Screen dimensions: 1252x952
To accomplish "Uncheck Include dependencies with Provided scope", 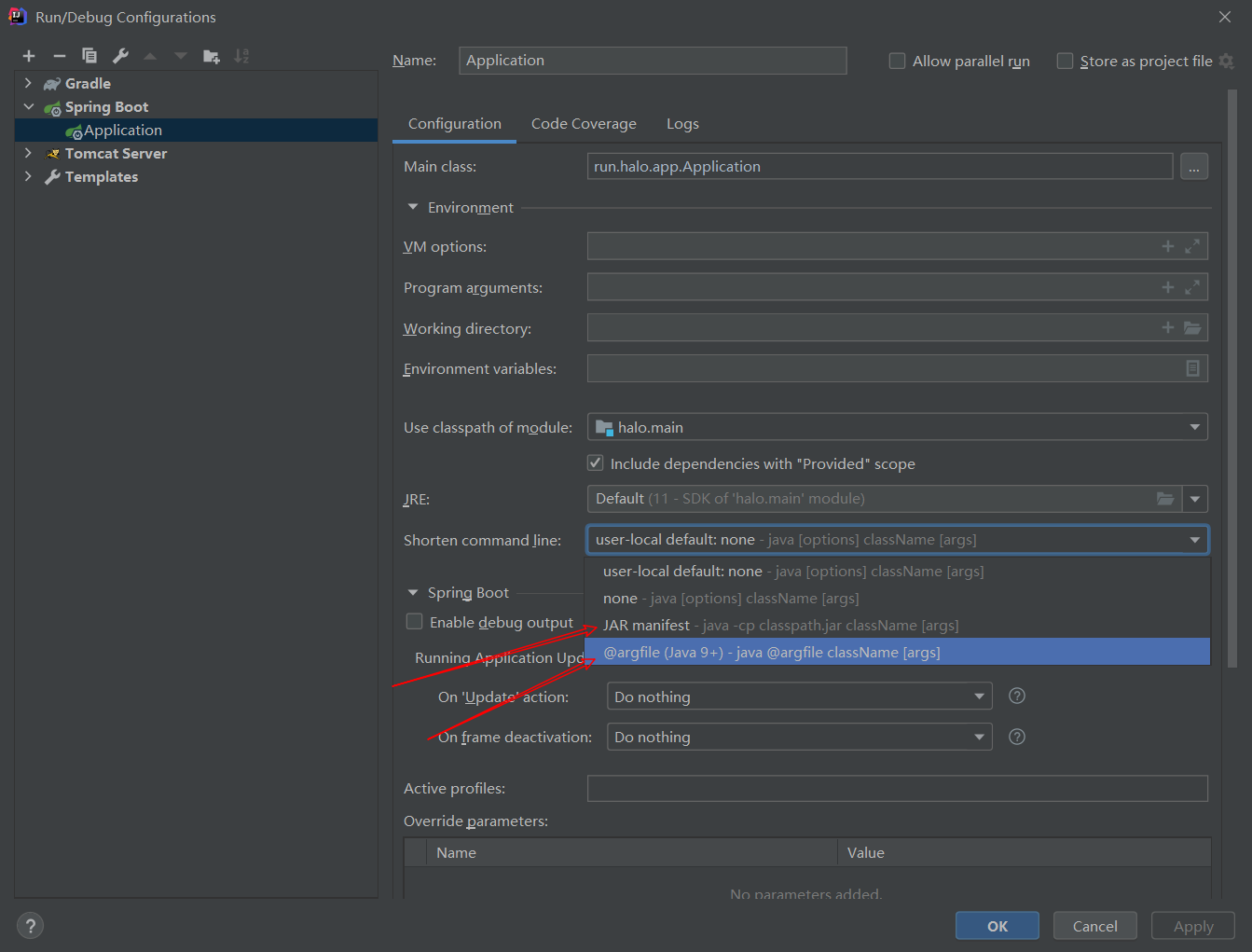I will 595,462.
